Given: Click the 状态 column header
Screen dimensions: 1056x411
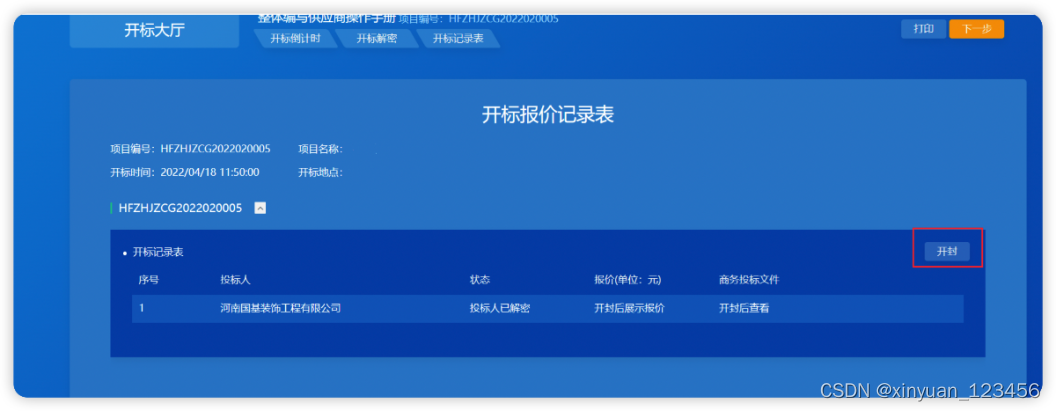Looking at the screenshot, I should point(480,280).
